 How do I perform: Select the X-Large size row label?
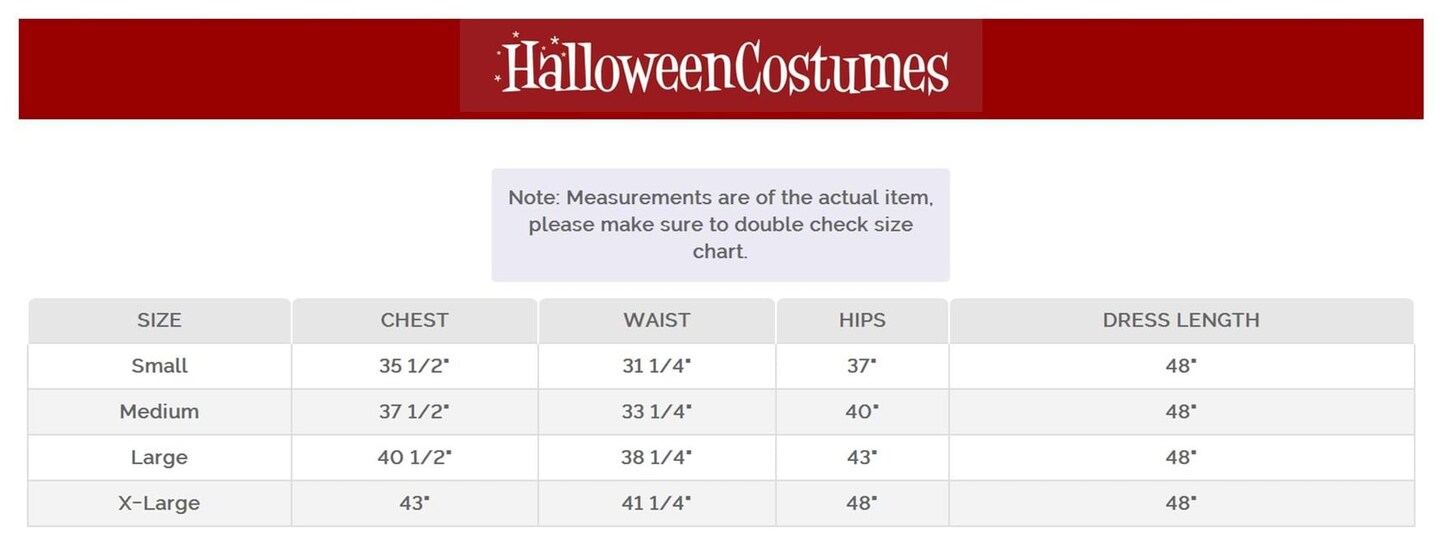(x=159, y=504)
